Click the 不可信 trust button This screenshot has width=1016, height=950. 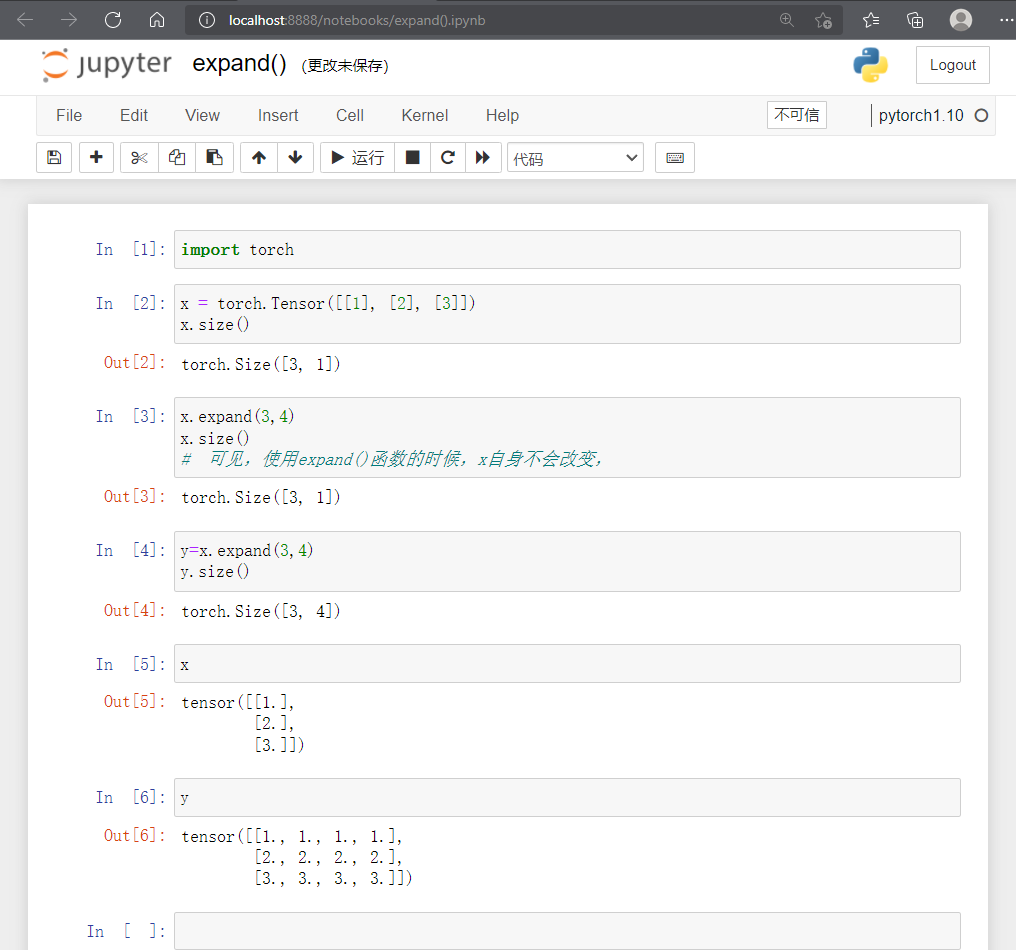click(796, 115)
